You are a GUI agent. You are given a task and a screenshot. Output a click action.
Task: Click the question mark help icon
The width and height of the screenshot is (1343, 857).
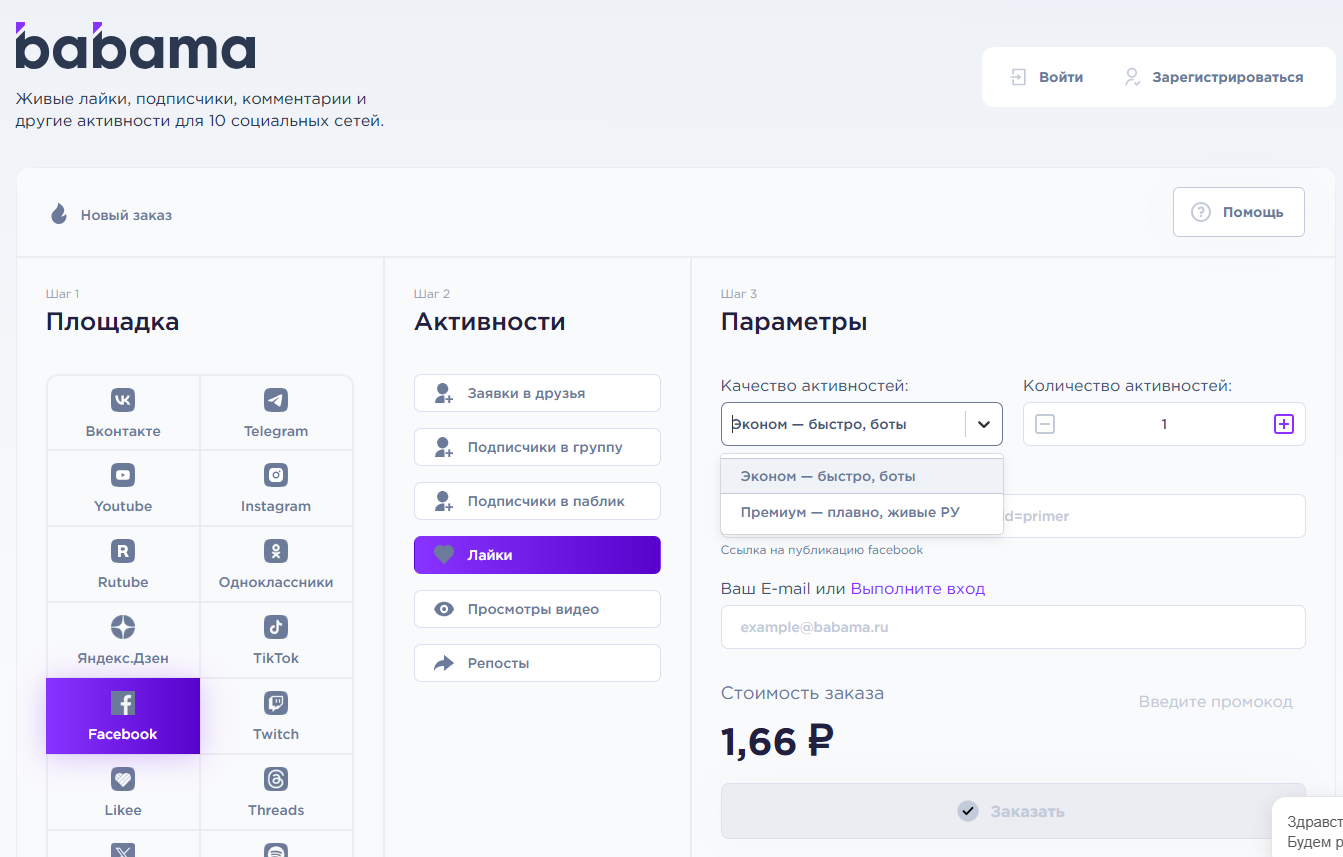pyautogui.click(x=1201, y=212)
